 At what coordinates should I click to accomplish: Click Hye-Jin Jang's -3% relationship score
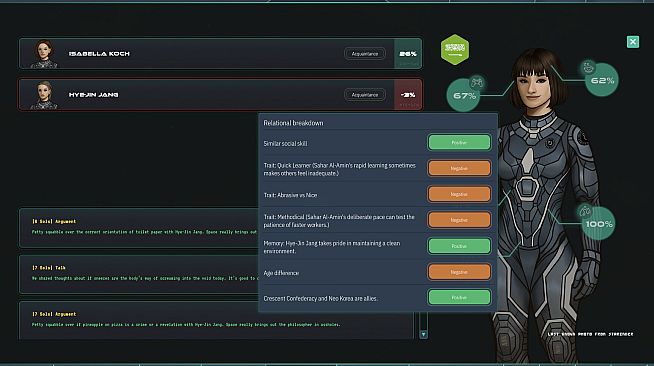coord(408,95)
